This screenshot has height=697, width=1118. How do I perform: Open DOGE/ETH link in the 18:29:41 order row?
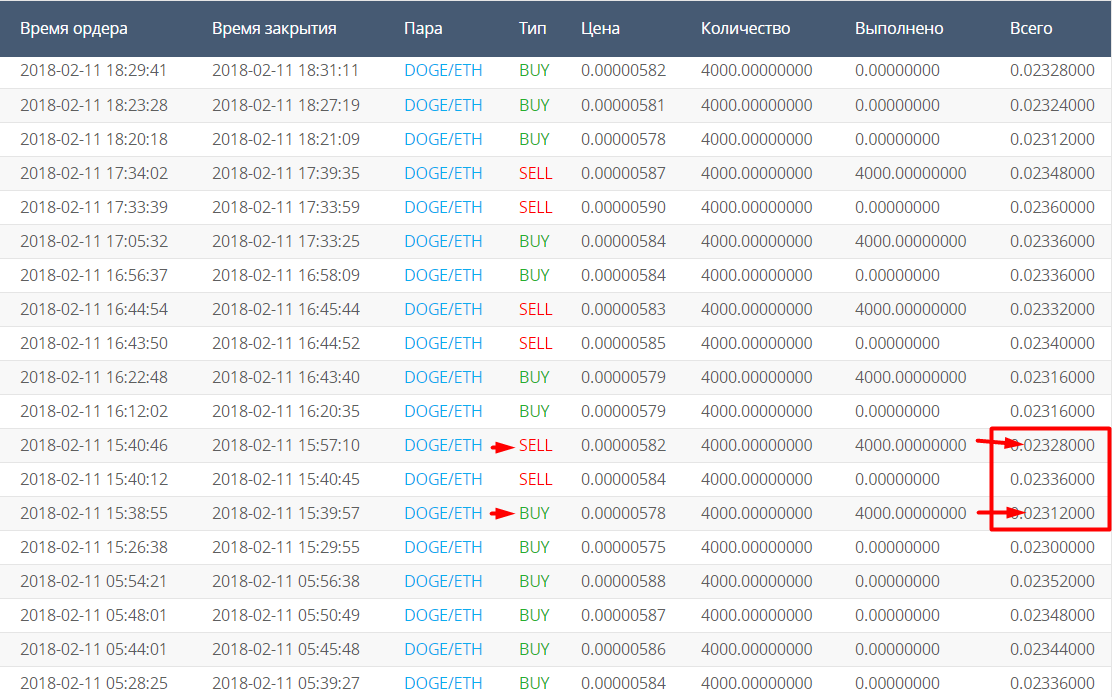coord(443,71)
